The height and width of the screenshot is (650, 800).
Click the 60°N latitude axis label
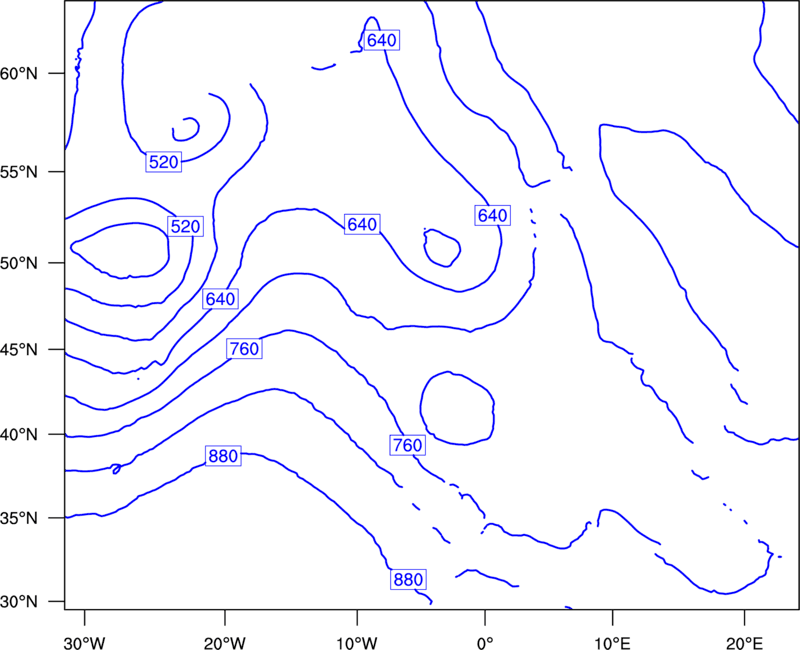[x=19, y=74]
